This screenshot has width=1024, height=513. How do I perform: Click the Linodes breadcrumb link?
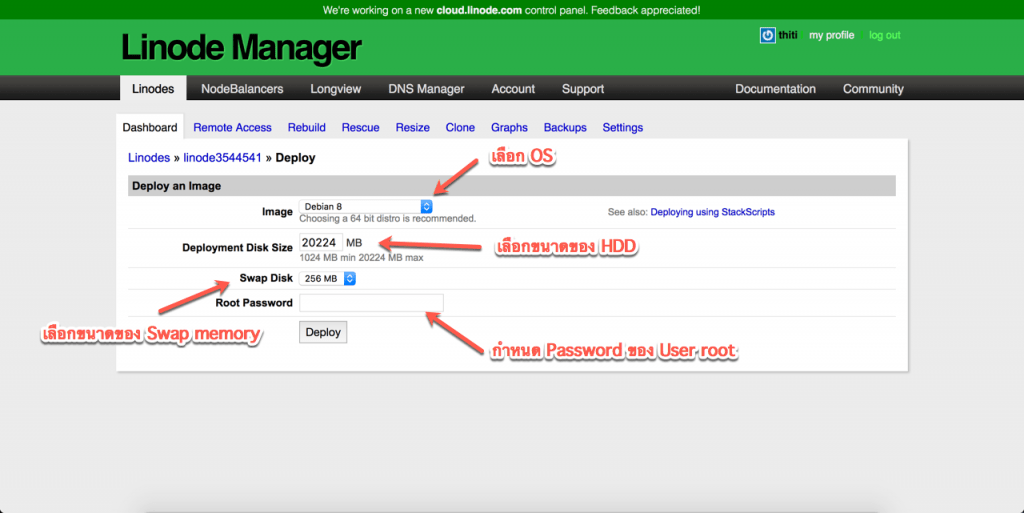(148, 158)
